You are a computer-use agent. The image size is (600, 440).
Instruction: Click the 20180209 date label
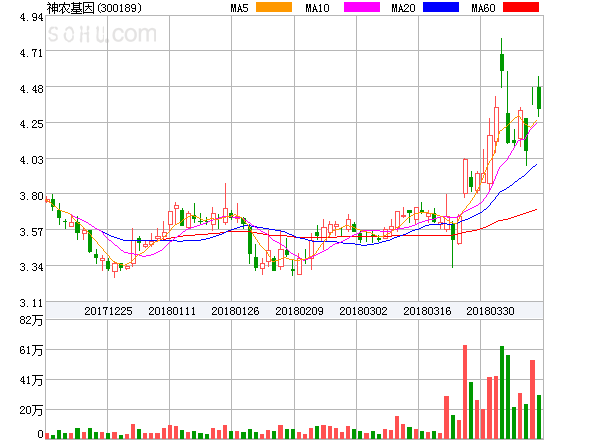click(x=299, y=311)
